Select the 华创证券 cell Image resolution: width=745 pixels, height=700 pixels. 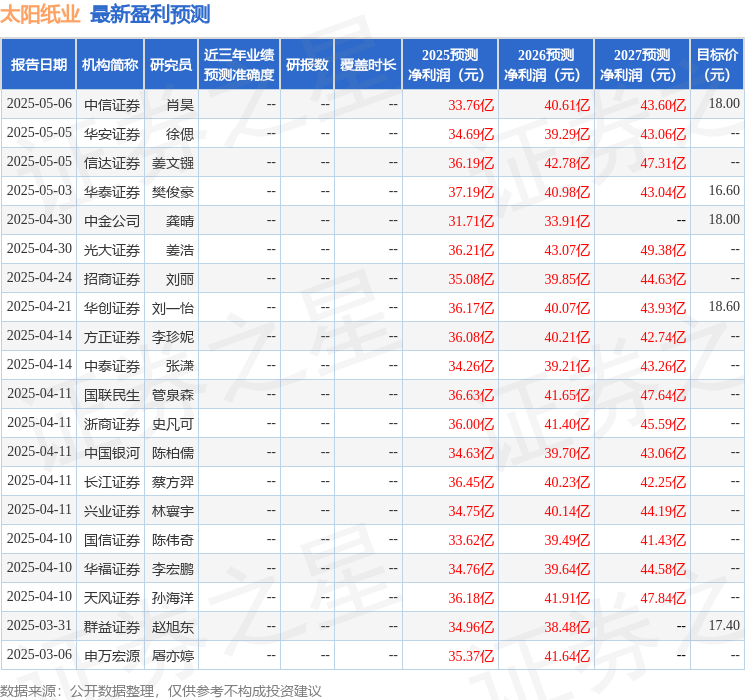pos(112,308)
